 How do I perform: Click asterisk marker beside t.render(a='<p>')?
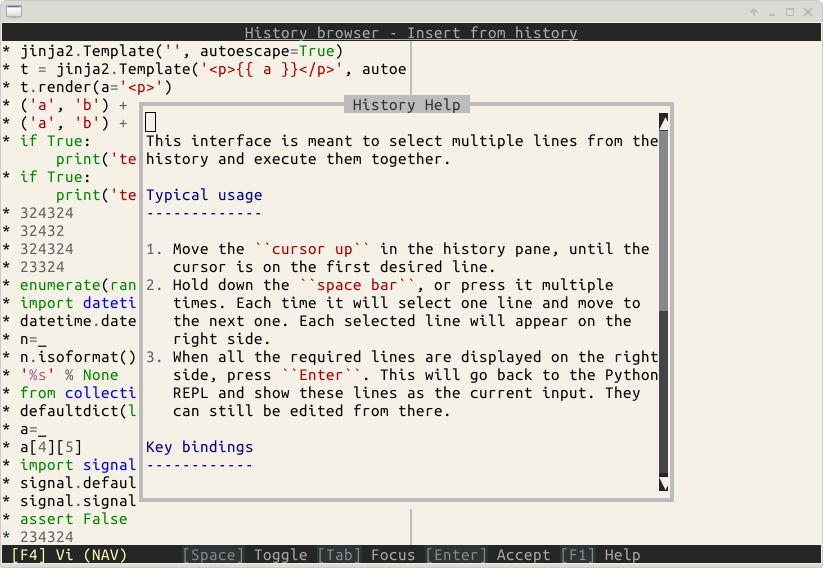coord(6,87)
